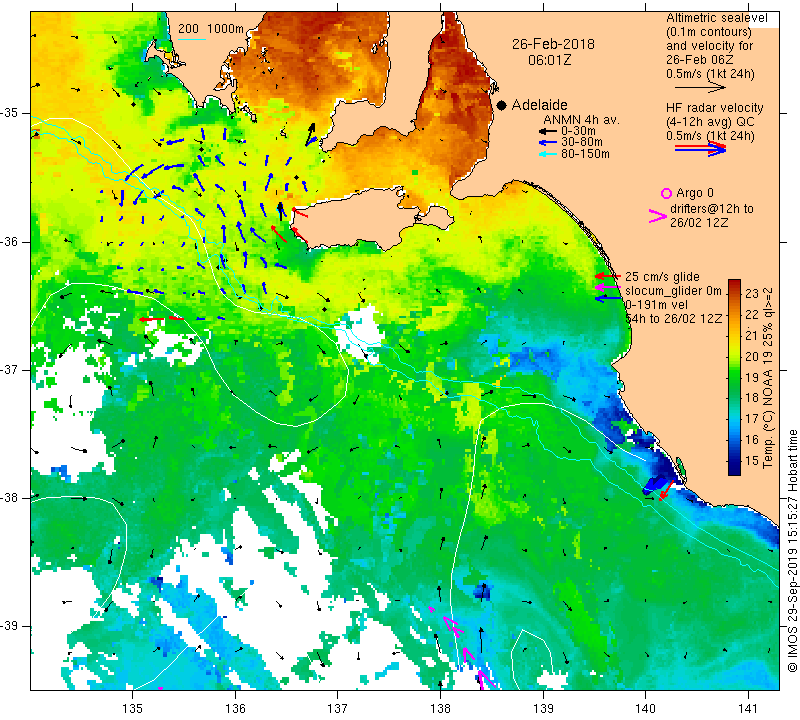Click the longitude axis label 141
The height and width of the screenshot is (720, 800).
(x=748, y=708)
